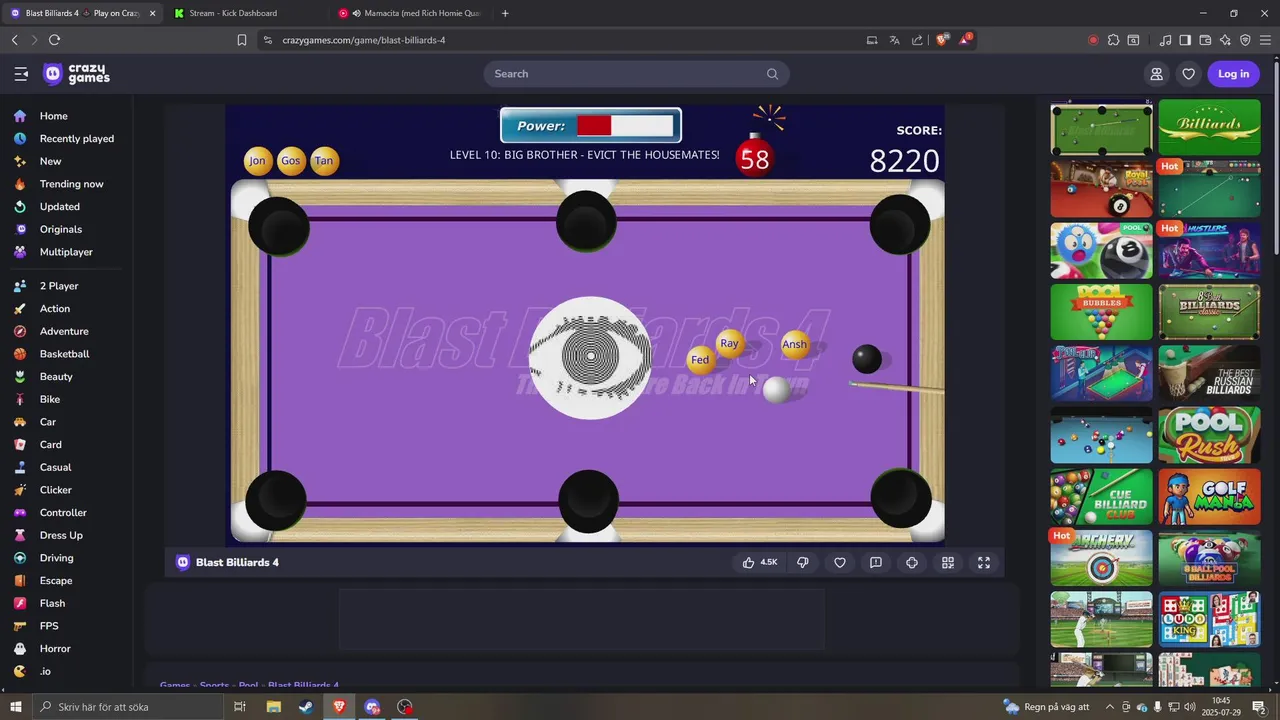Enter fullscreen mode for the game
1280x720 pixels.
pyautogui.click(x=984, y=563)
